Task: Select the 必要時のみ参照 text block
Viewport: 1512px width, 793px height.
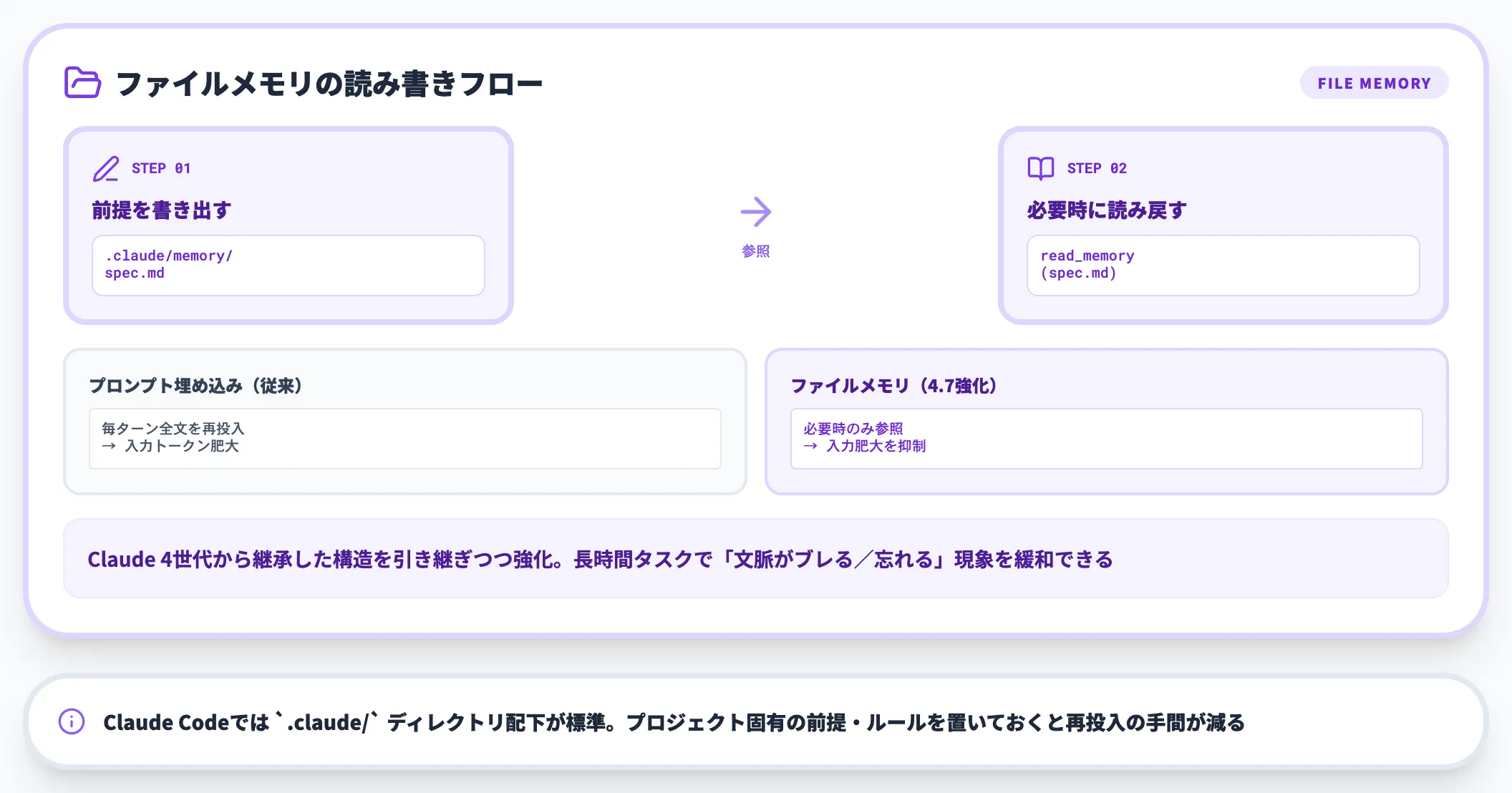Action: (1108, 437)
